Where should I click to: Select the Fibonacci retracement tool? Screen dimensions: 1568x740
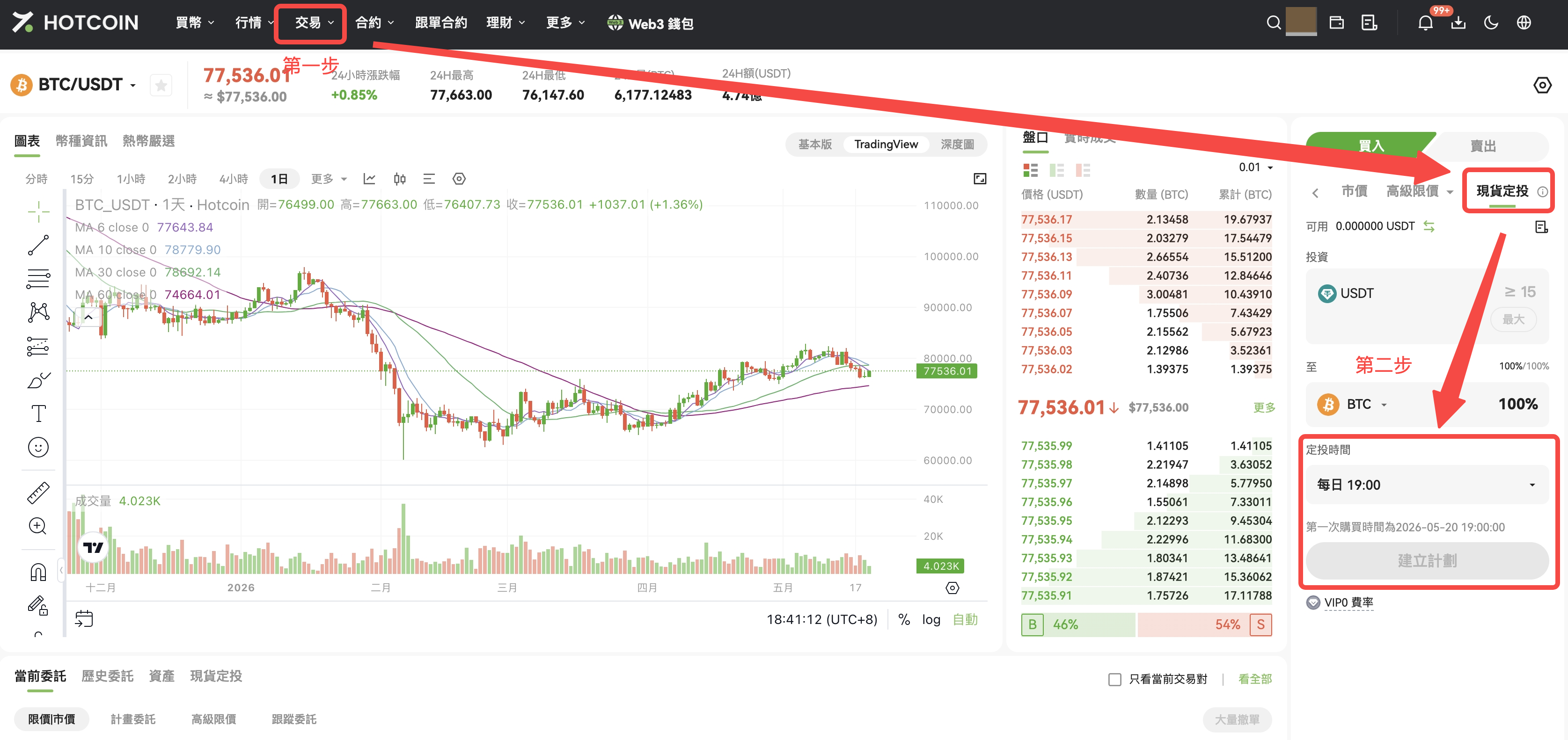click(38, 279)
